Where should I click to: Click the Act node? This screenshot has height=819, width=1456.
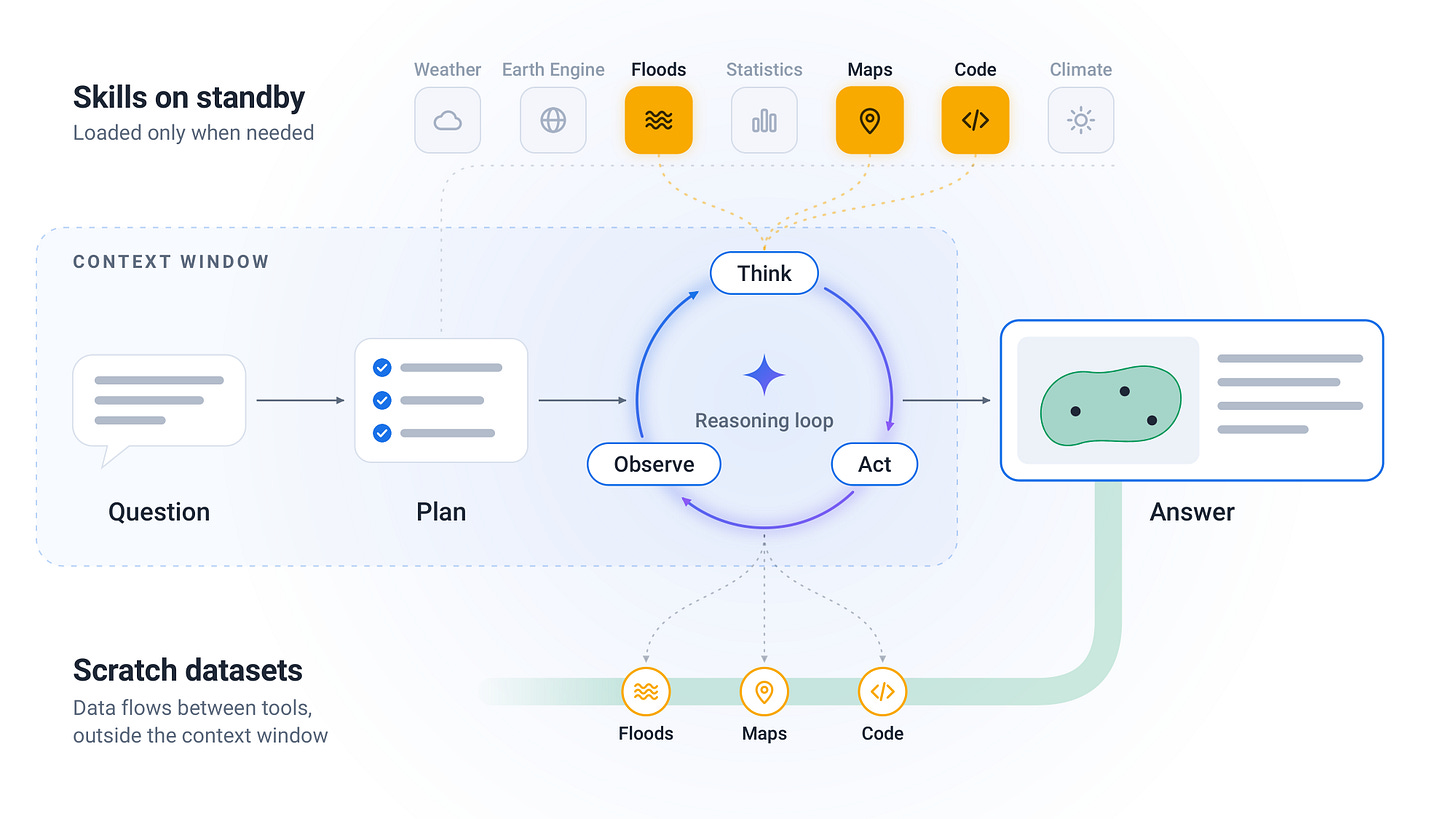tap(875, 464)
